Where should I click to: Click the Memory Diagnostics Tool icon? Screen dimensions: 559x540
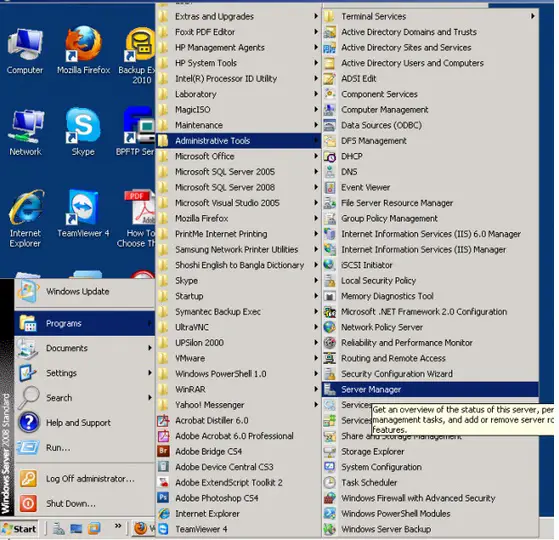(x=330, y=296)
